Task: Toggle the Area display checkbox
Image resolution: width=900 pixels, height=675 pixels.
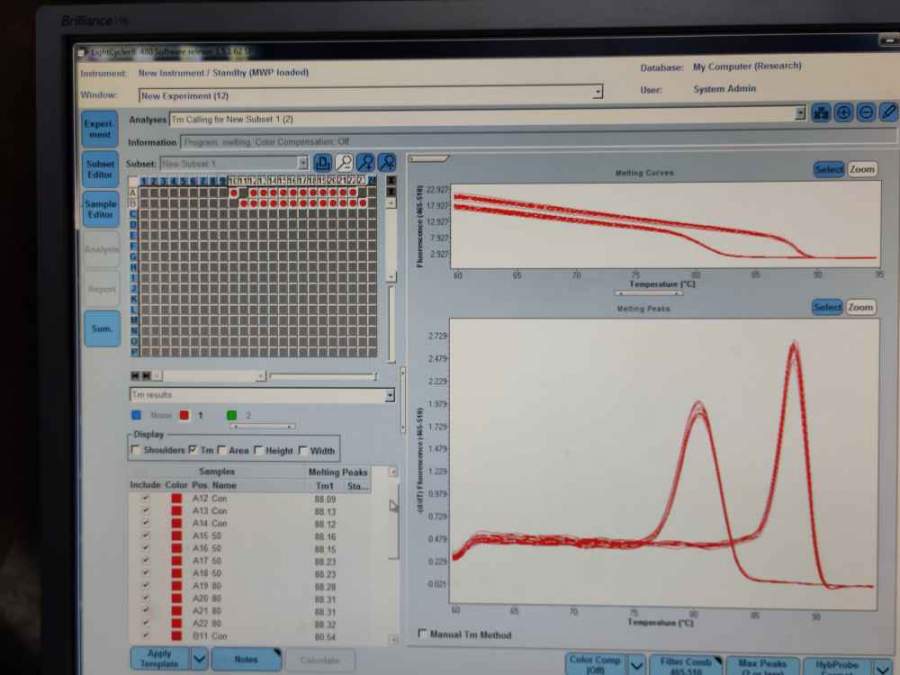Action: tap(222, 450)
